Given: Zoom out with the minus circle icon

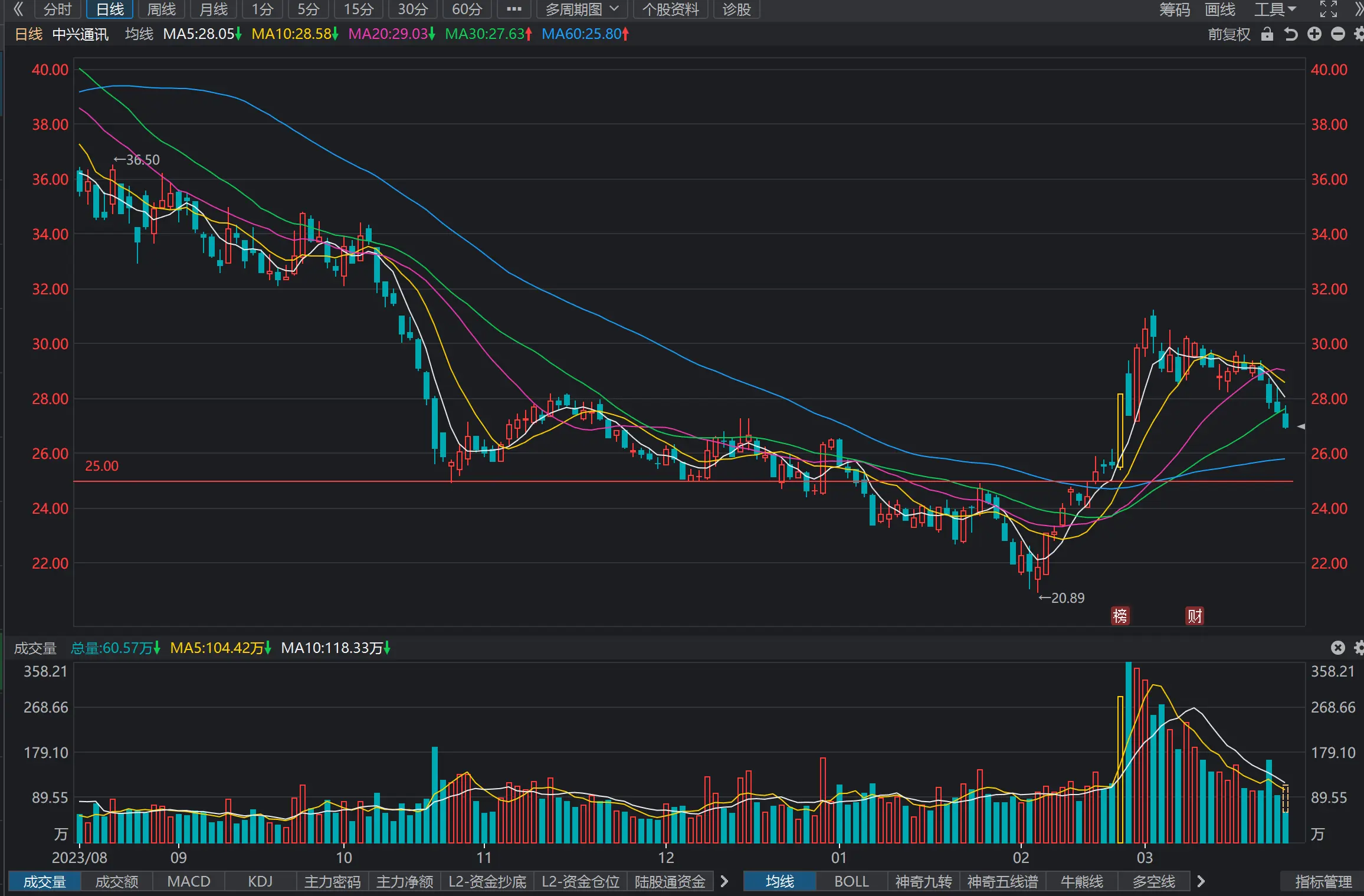Looking at the screenshot, I should tap(1338, 34).
